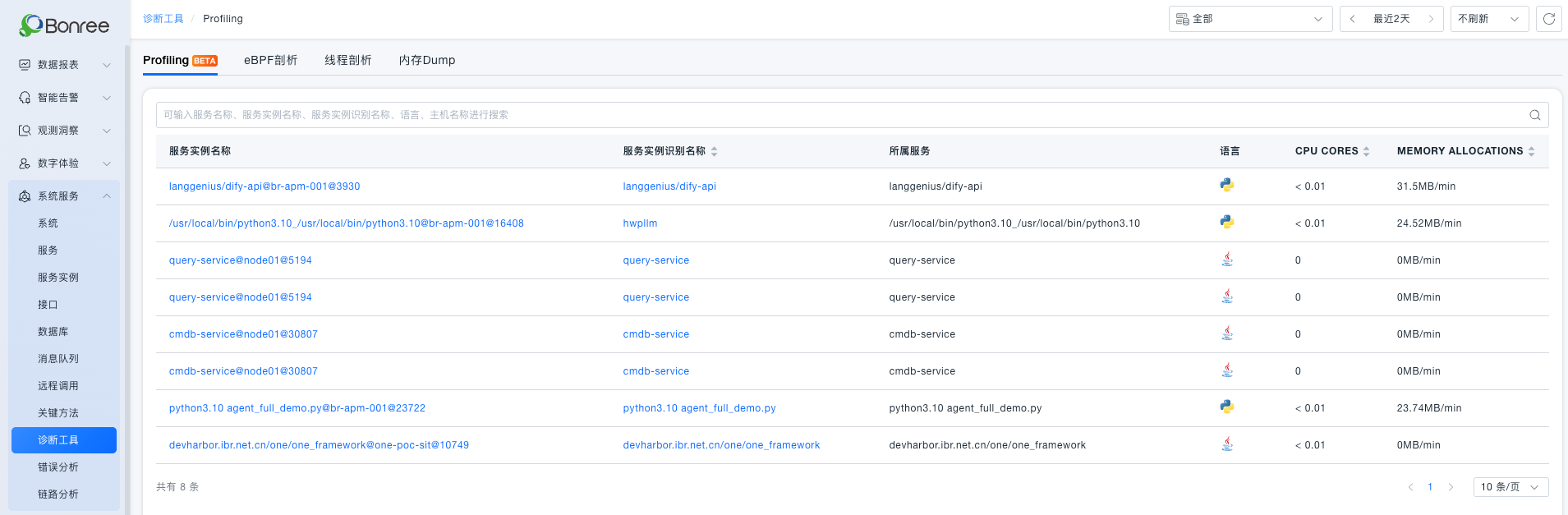Select 最近2天 time range picker

1391,19
